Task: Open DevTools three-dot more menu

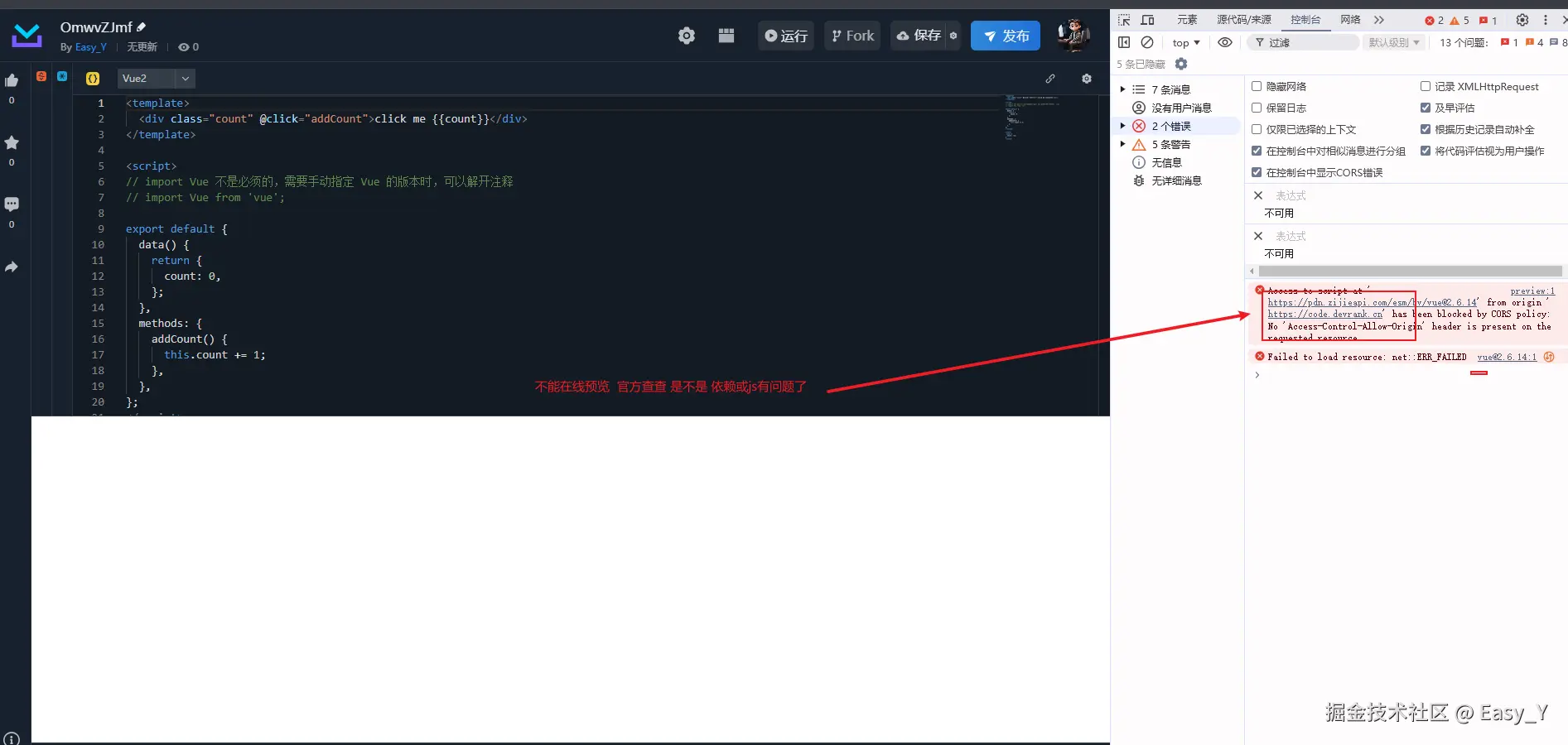Action: click(1546, 20)
